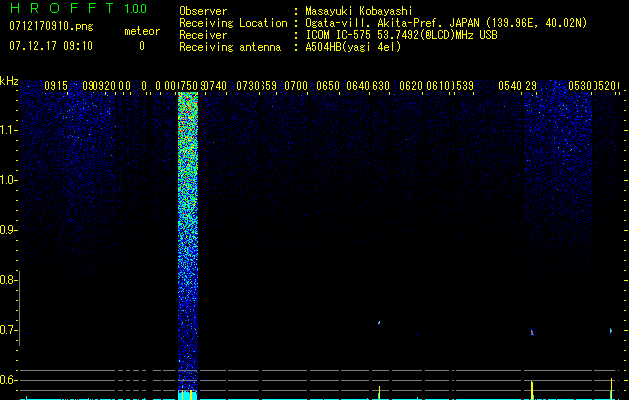This screenshot has height=400, width=629.
Task: Select the 0.9 frequency axis label
Action: tap(8, 230)
